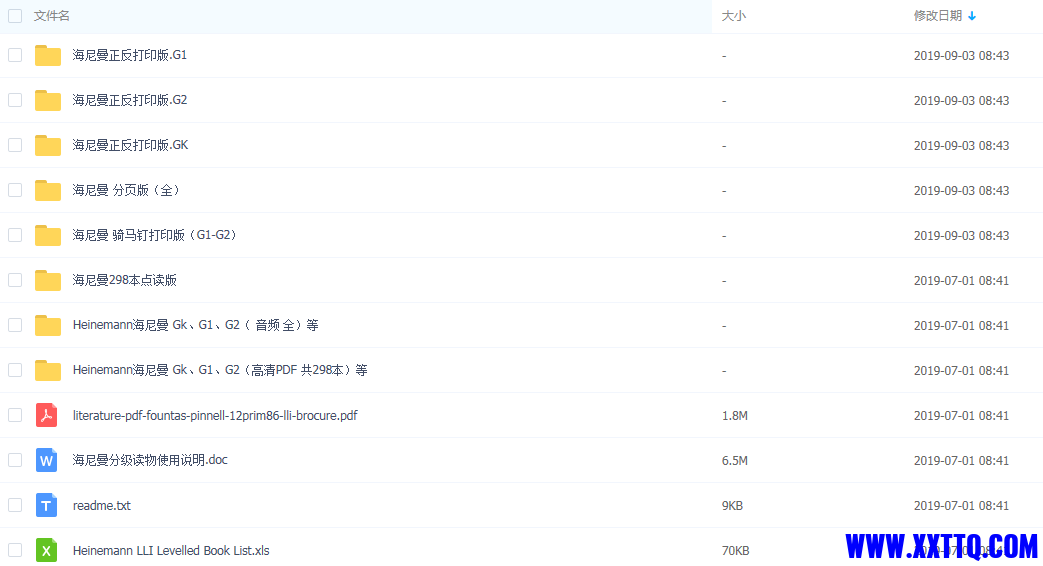Viewport: 1043px width, 566px height.
Task: Check the box for 海尼曼298本点读版
Action: point(15,280)
